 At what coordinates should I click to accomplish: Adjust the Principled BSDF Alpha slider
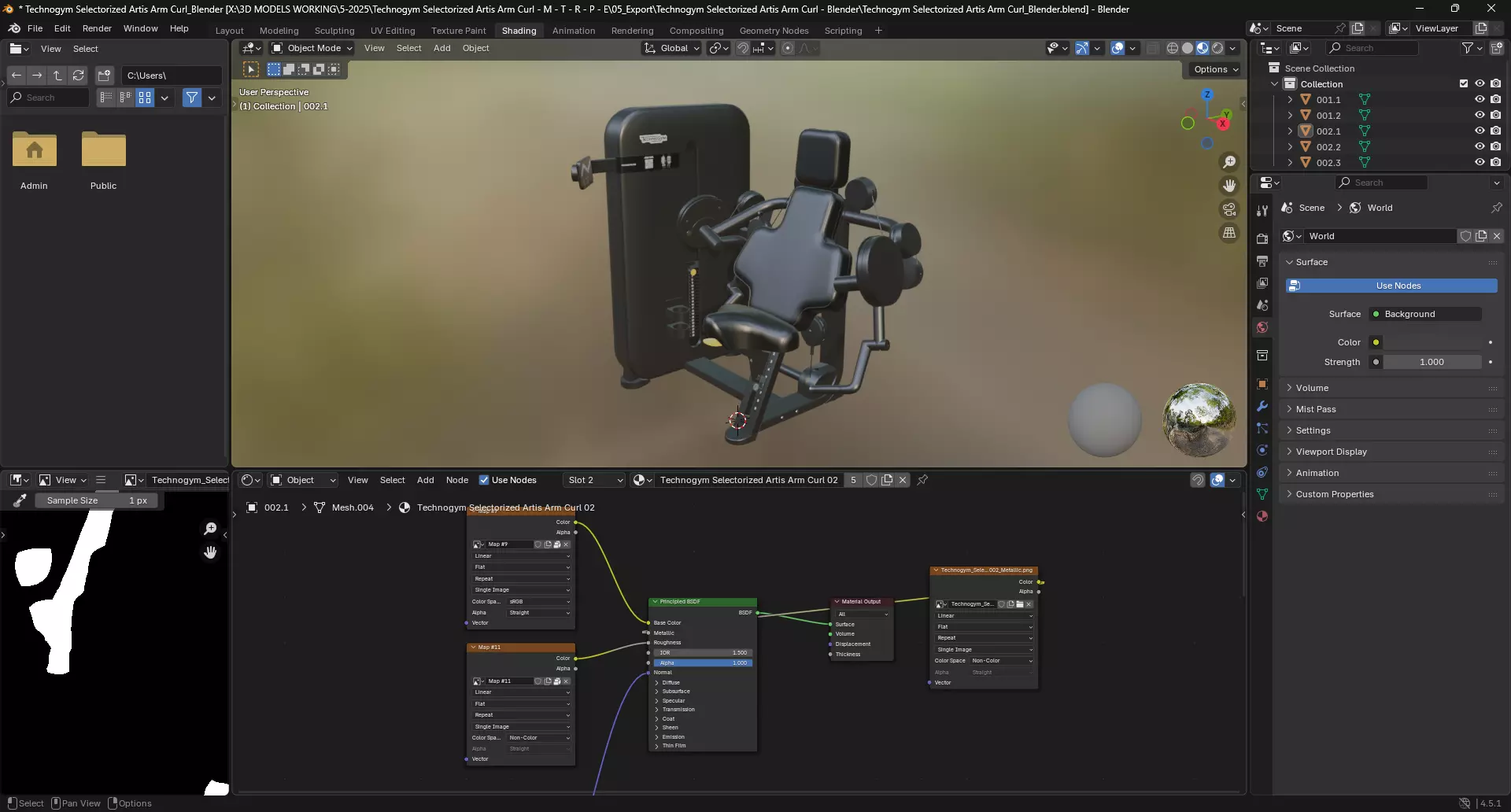tap(703, 663)
